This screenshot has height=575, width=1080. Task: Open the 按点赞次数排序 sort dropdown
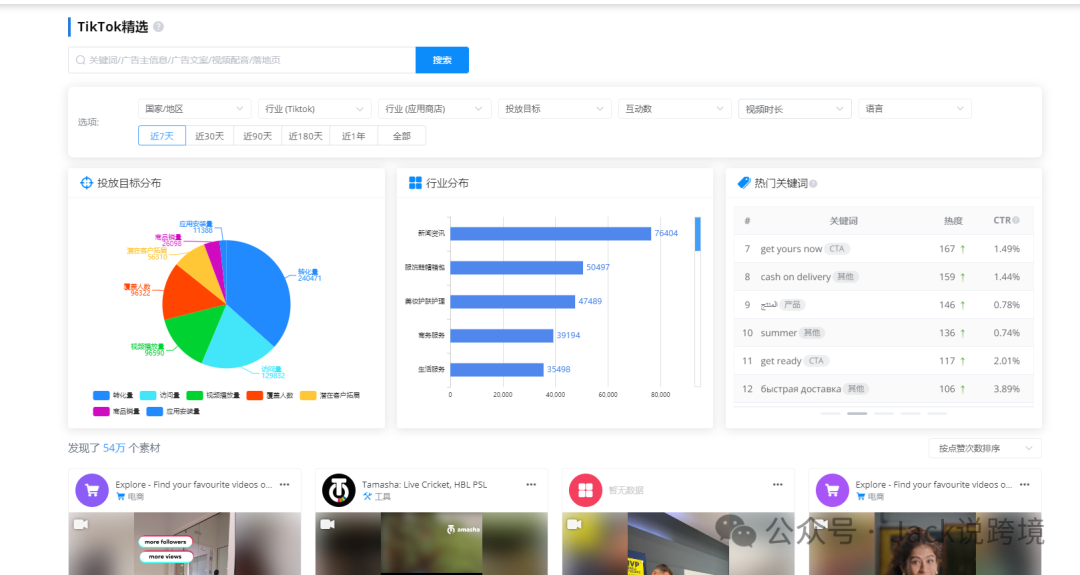[x=984, y=448]
